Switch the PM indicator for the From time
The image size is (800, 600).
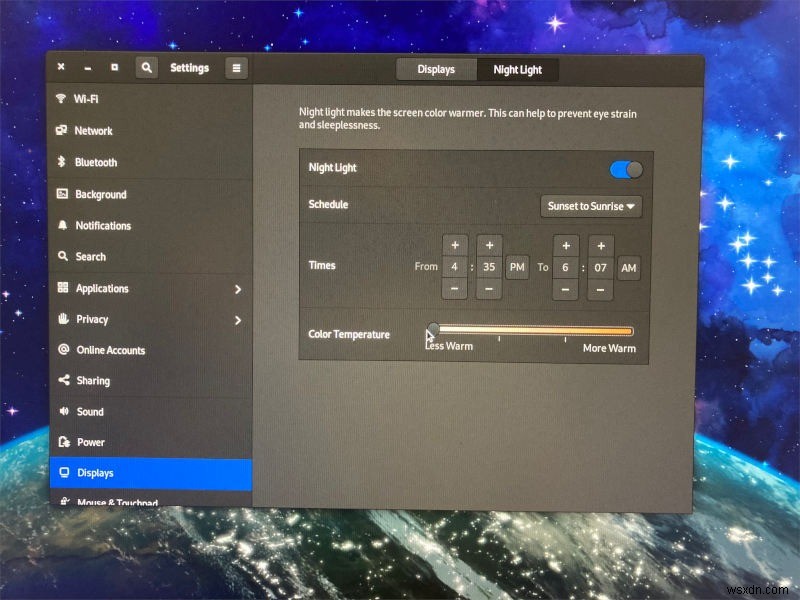(517, 267)
